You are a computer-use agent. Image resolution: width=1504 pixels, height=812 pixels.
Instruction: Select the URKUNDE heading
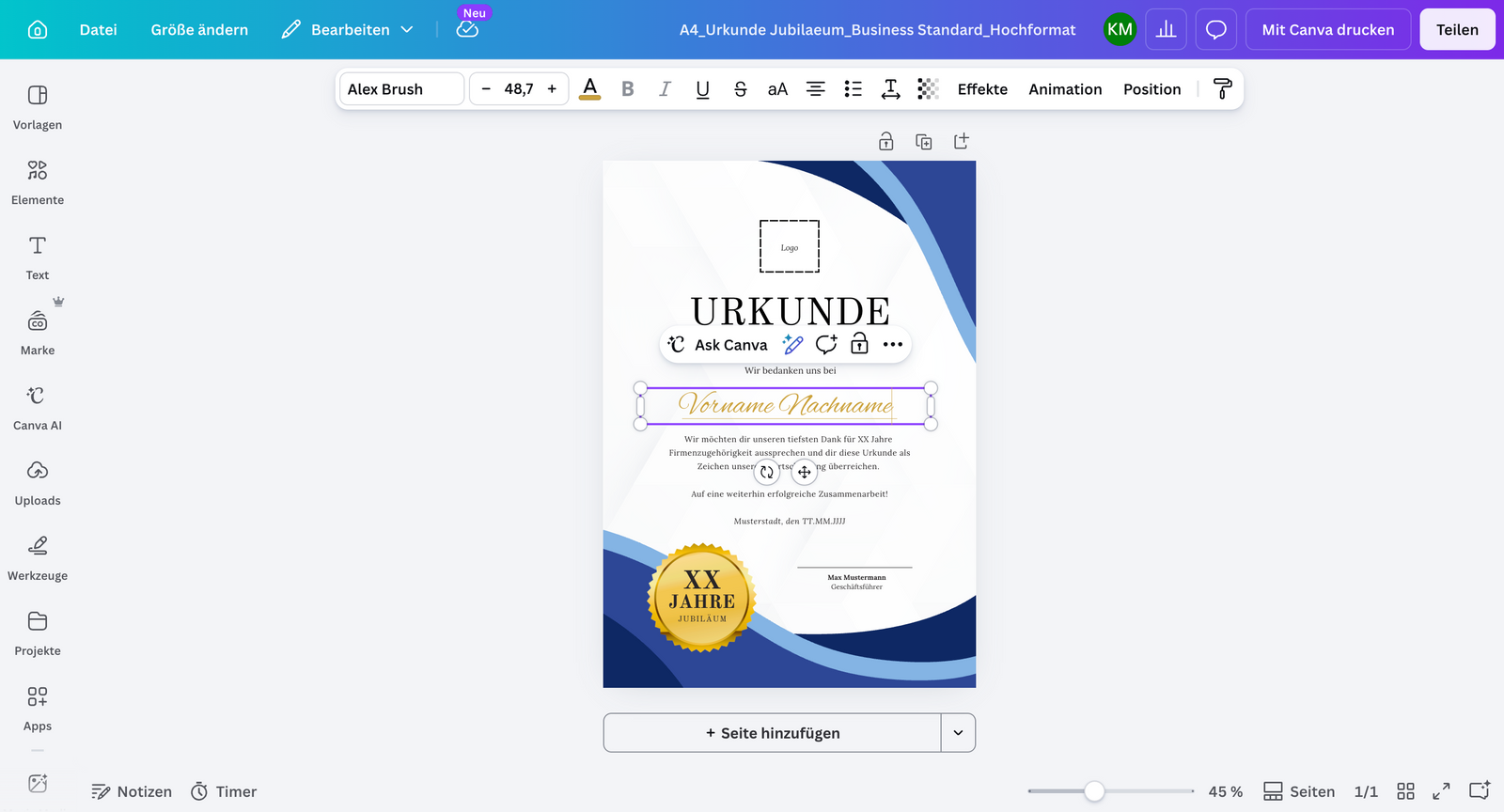(790, 311)
